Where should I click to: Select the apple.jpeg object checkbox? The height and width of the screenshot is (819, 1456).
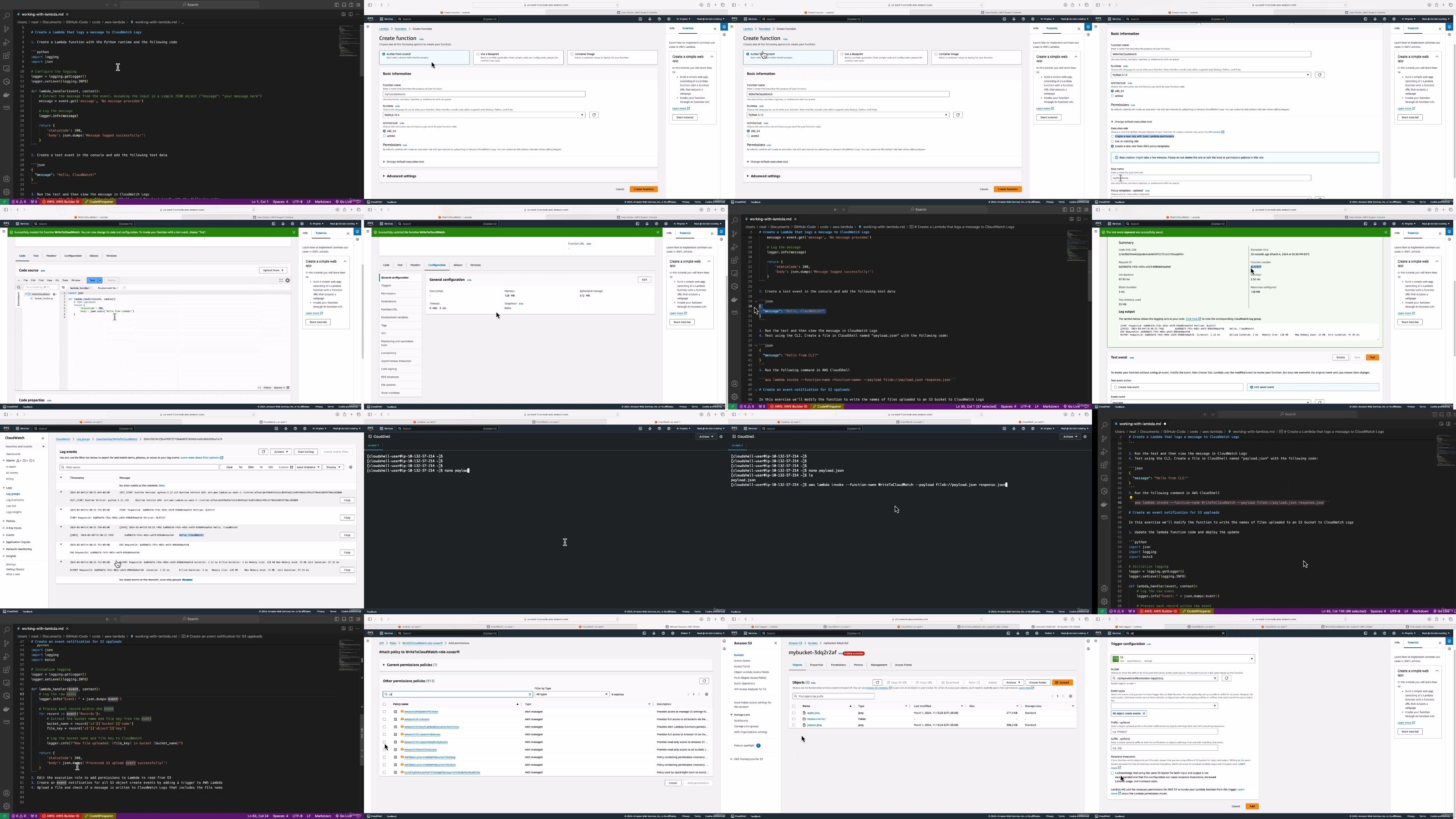[x=794, y=713]
